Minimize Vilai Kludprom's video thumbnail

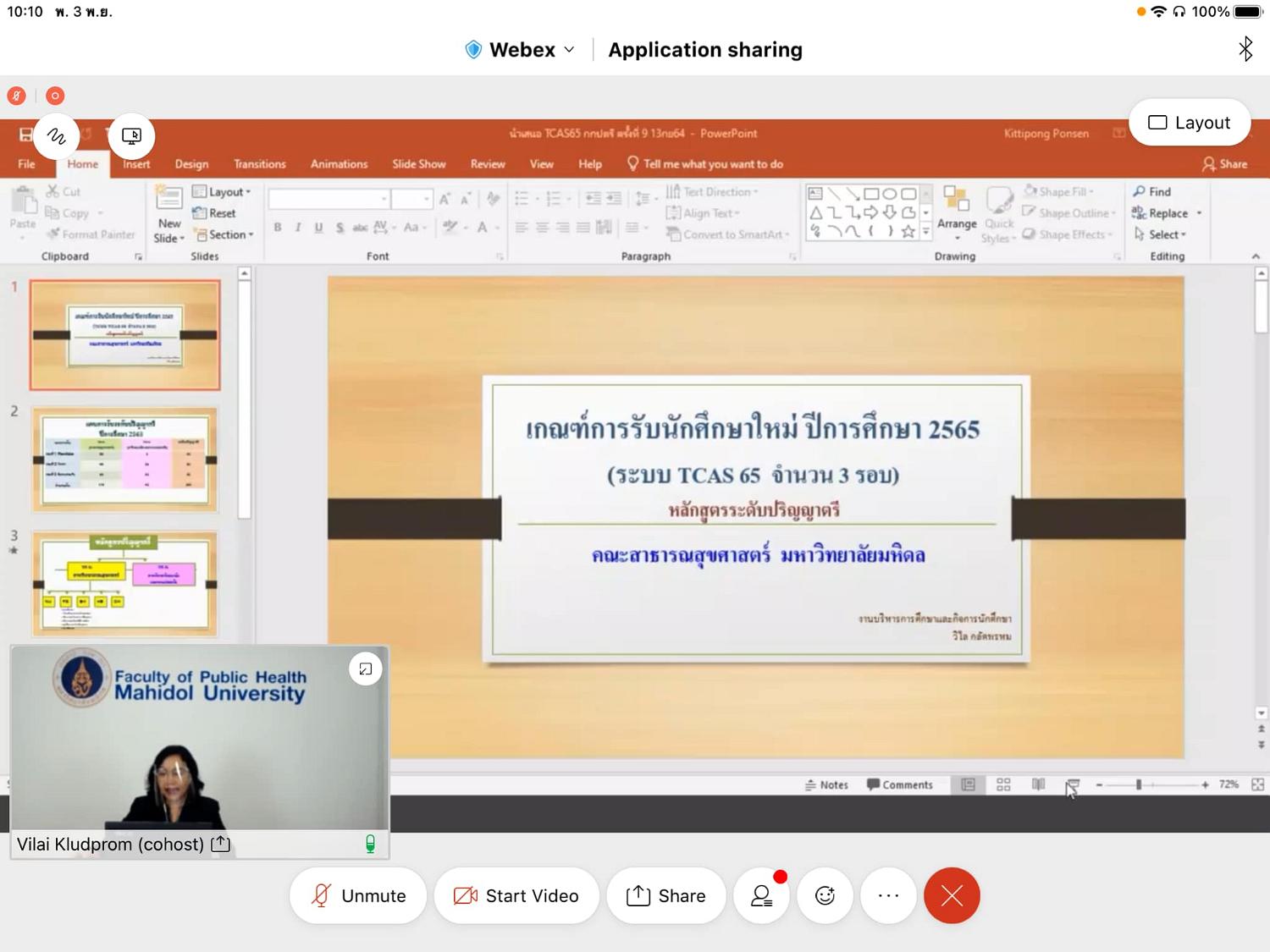366,669
